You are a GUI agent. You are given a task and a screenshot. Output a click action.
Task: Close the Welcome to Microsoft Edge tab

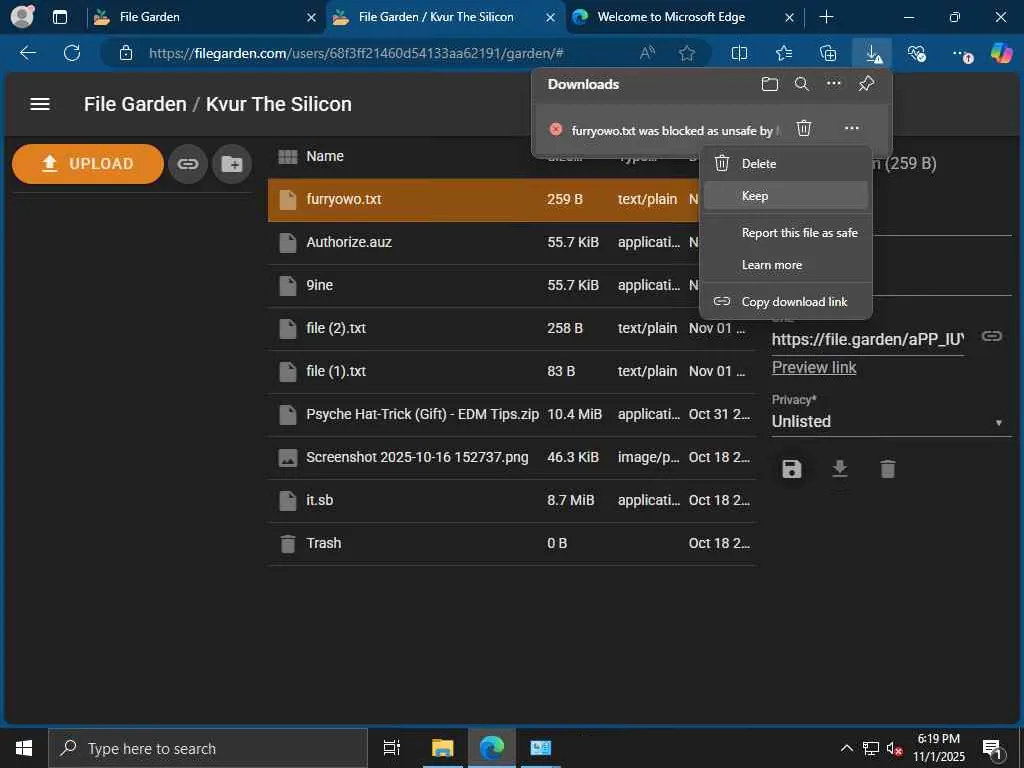point(789,18)
